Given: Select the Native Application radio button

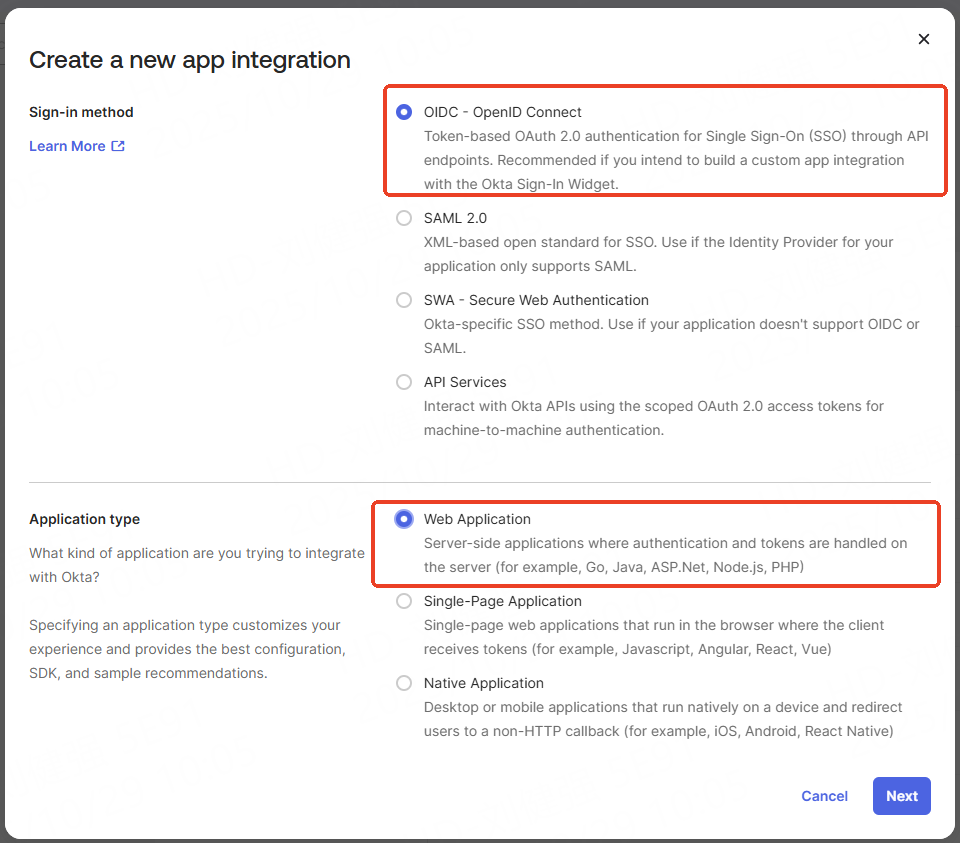Looking at the screenshot, I should tap(404, 683).
